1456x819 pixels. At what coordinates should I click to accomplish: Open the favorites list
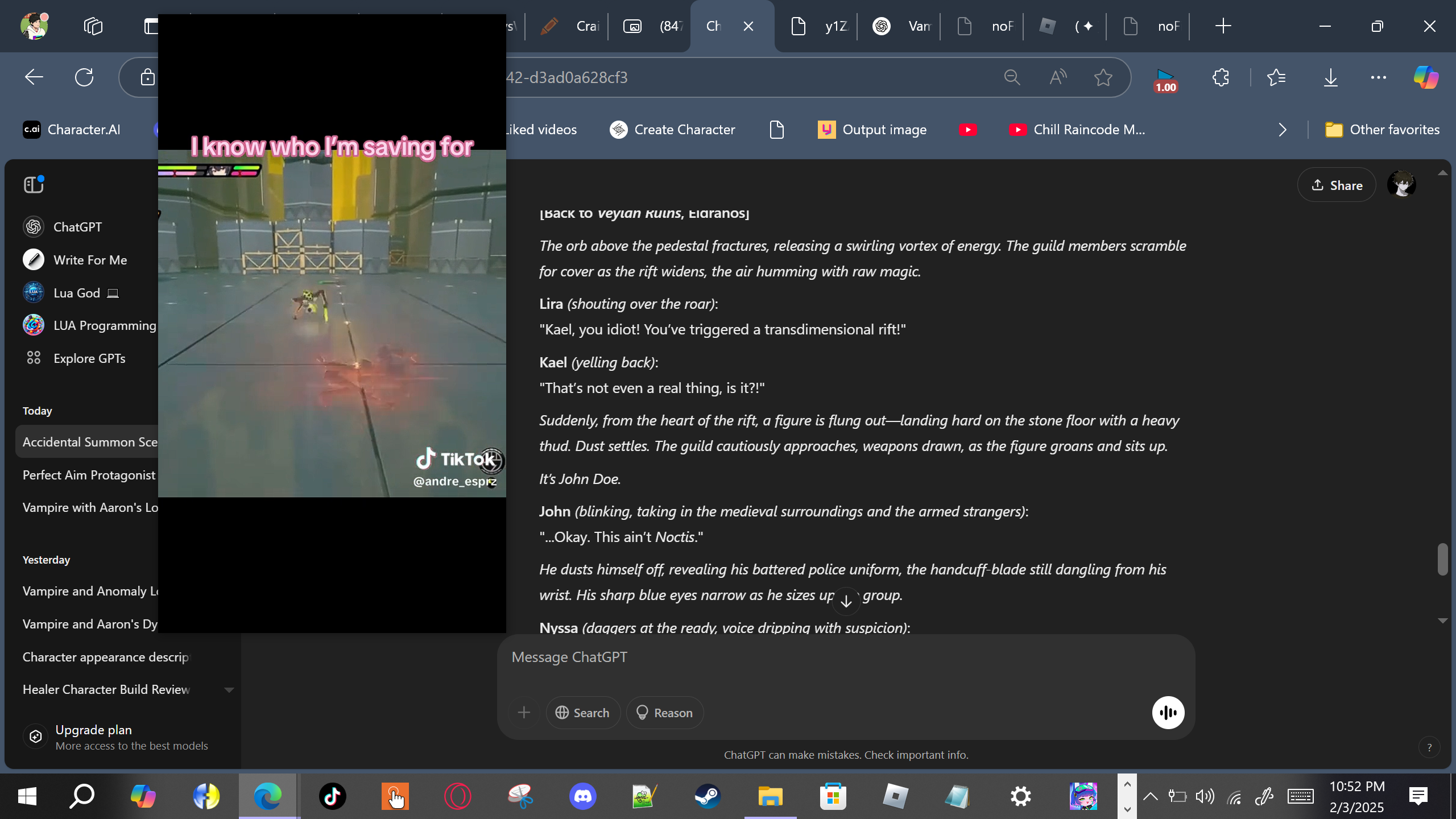tap(1277, 77)
